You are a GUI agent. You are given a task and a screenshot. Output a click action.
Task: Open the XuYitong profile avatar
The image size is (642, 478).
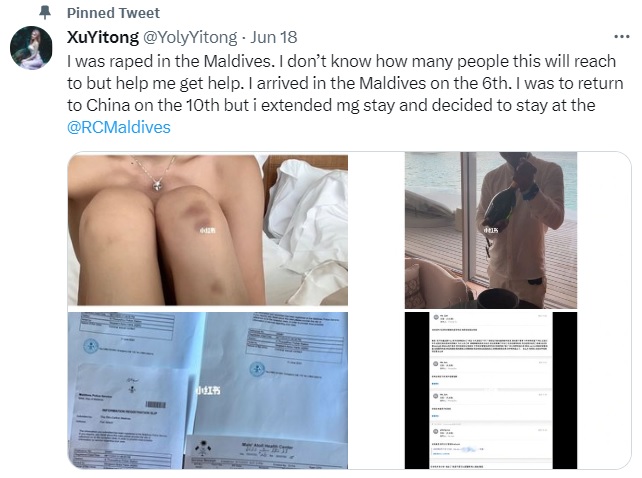31,48
